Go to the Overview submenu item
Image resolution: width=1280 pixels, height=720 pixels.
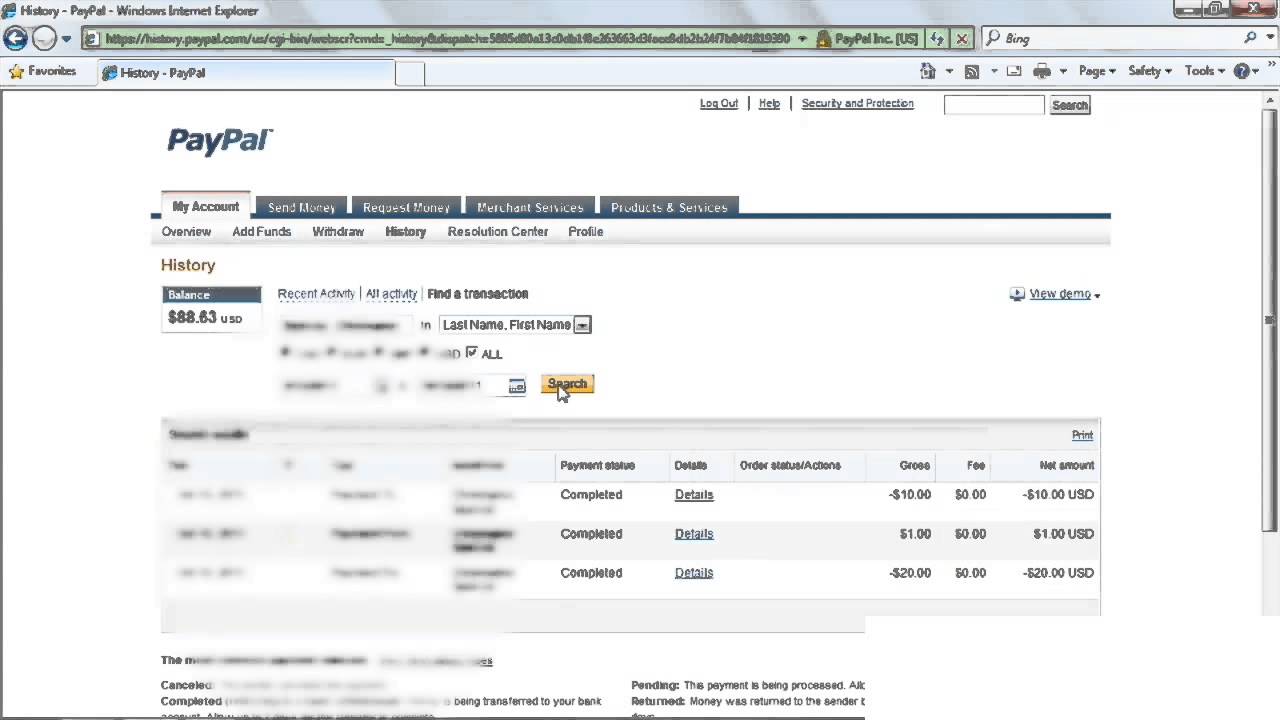click(186, 231)
